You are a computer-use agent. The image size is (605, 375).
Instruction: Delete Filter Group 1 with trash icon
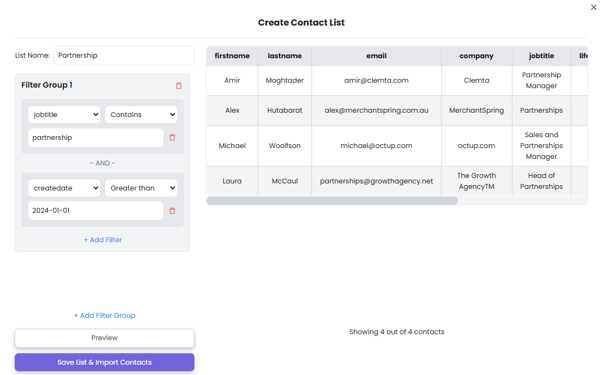[178, 86]
